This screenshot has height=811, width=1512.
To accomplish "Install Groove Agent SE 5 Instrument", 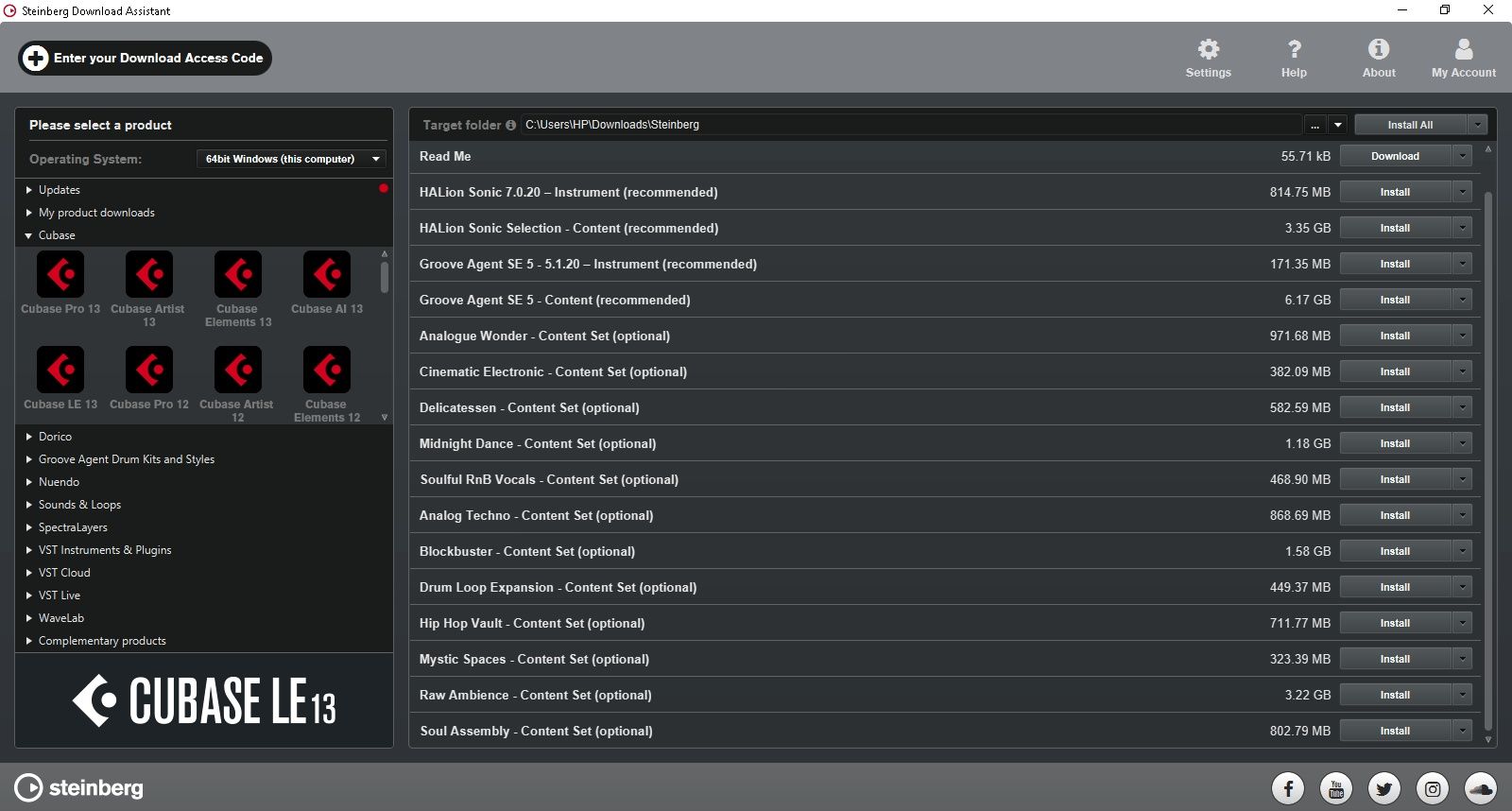I will [1395, 264].
